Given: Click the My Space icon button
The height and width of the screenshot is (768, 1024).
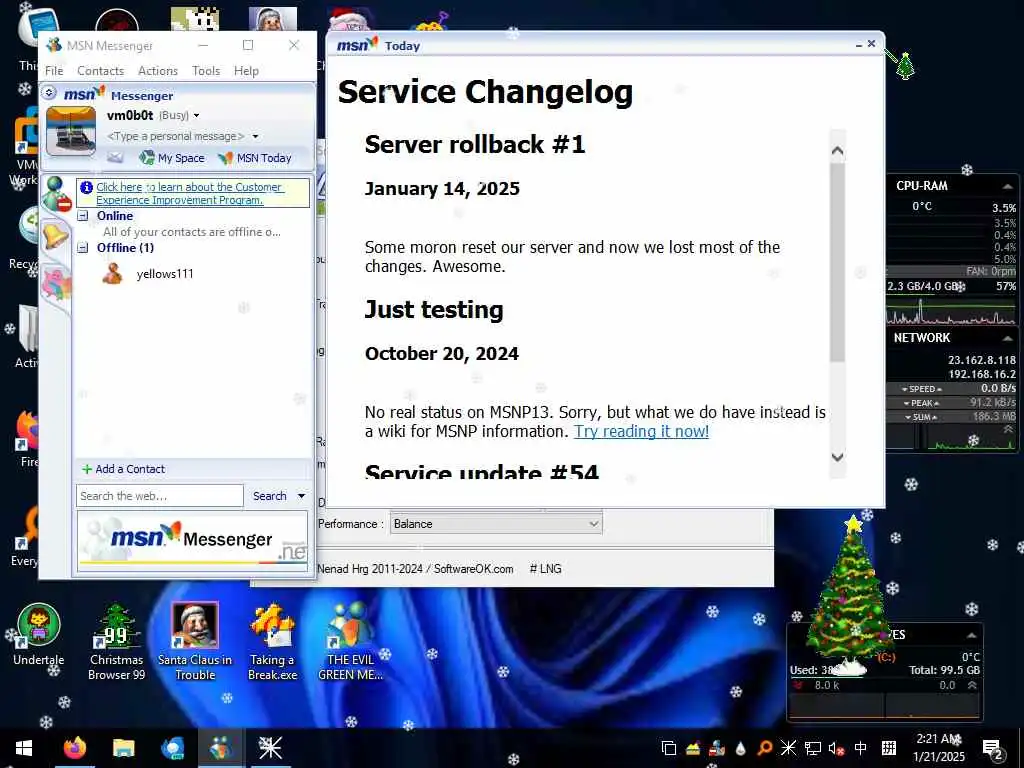Looking at the screenshot, I should [x=172, y=157].
